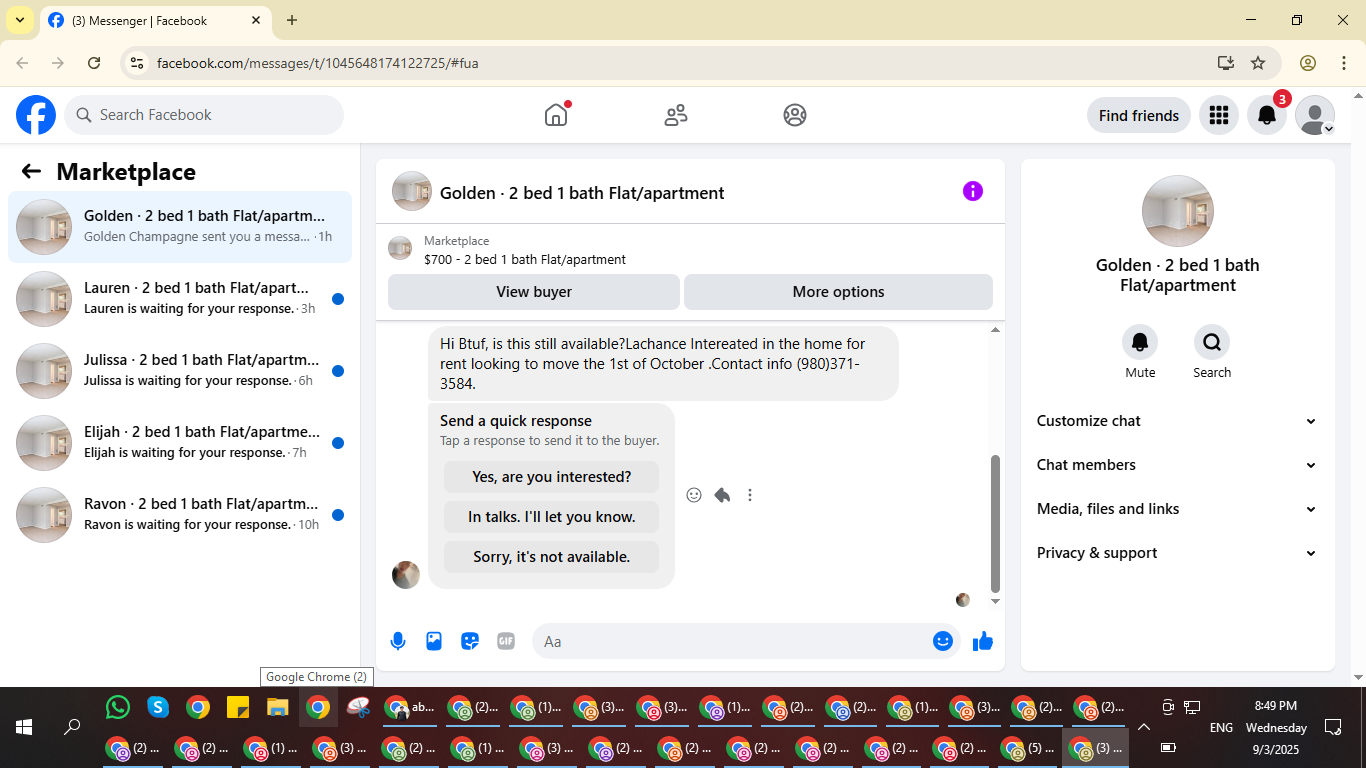Viewport: 1366px width, 768px height.
Task: Bookmark this page with the star
Action: point(1258,63)
